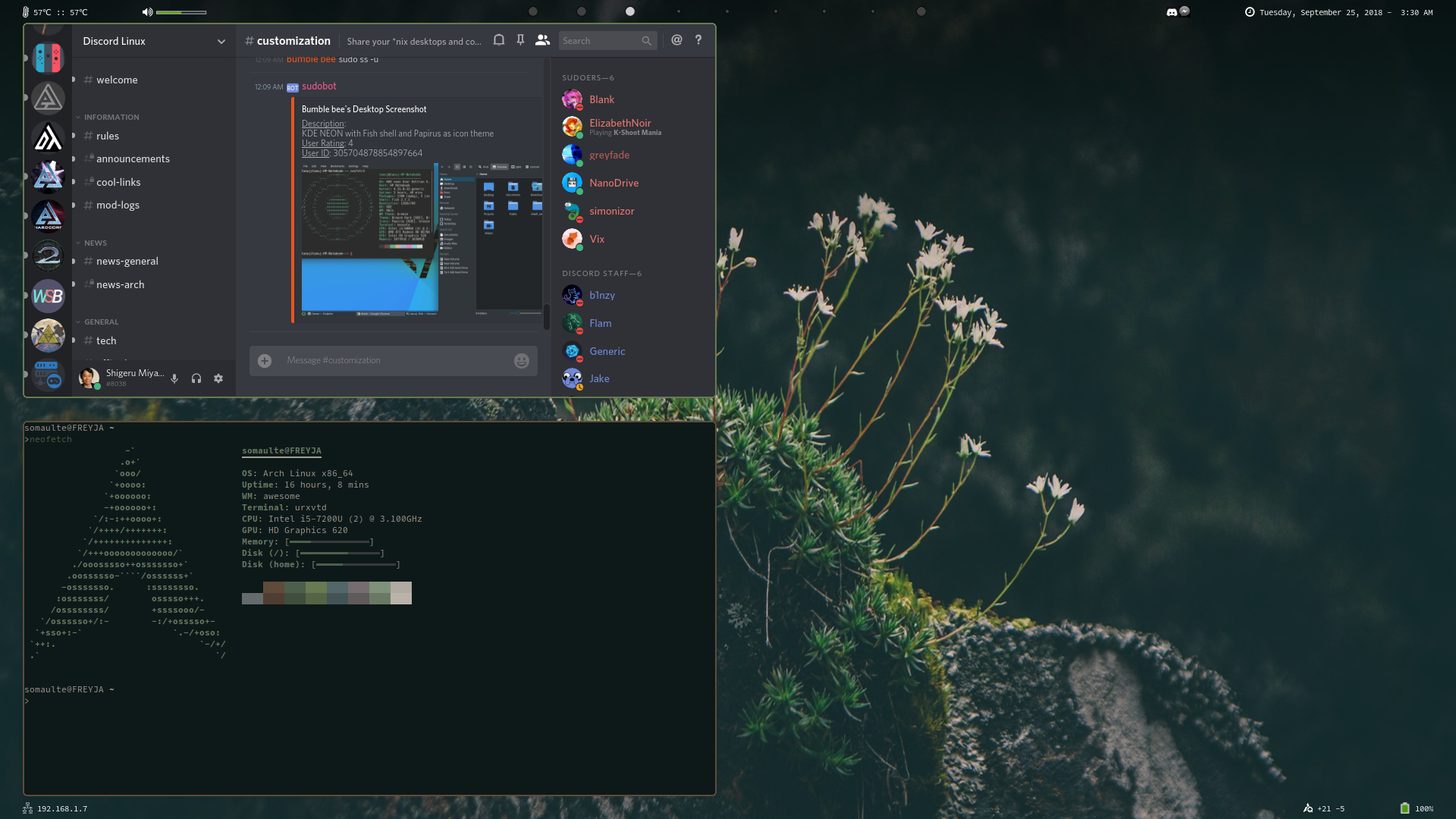Collapse the NEWS channel category
The height and width of the screenshot is (819, 1456).
91,243
